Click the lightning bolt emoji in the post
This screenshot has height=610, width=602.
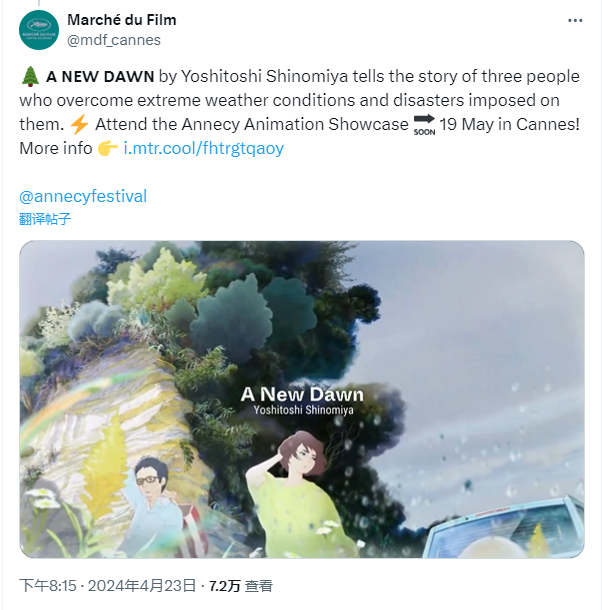pyautogui.click(x=79, y=124)
